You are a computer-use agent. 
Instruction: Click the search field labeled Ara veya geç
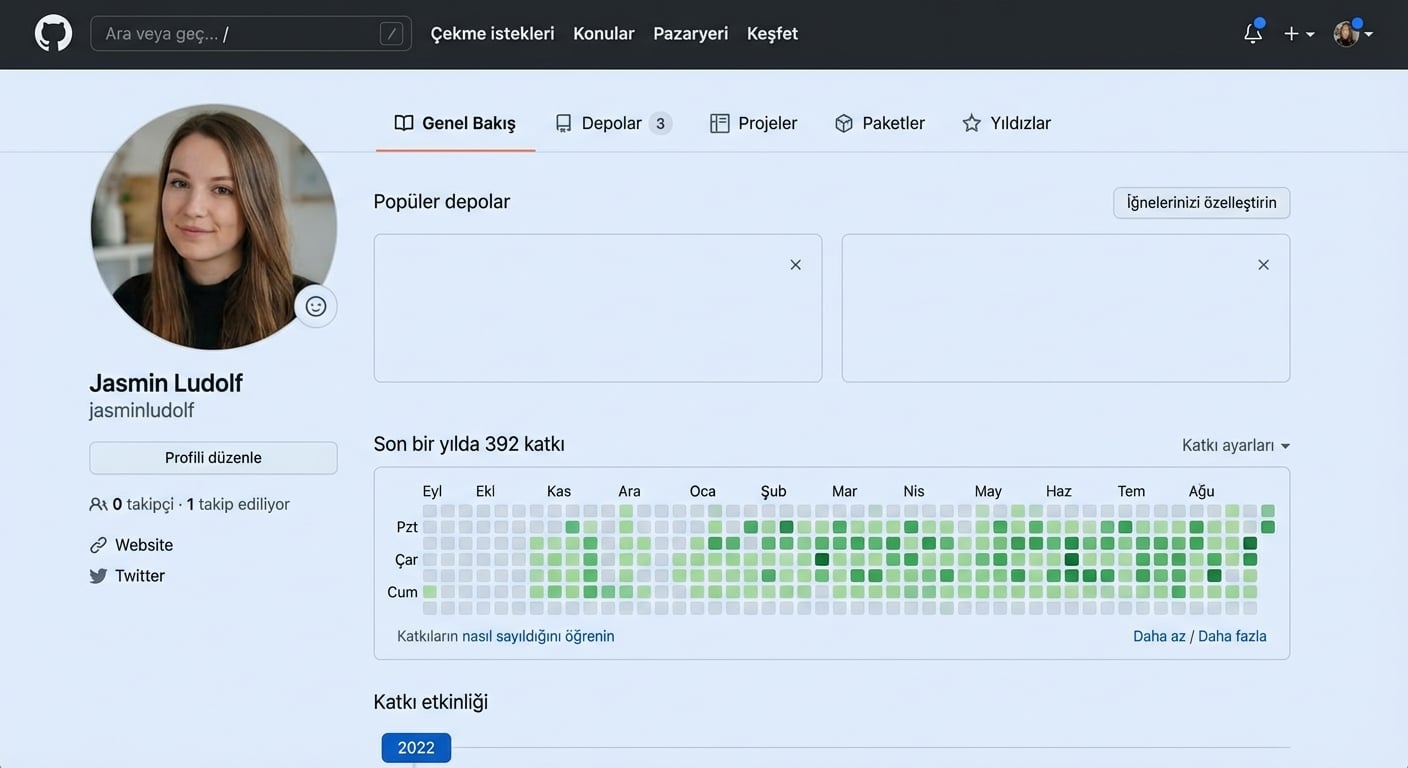pyautogui.click(x=250, y=33)
